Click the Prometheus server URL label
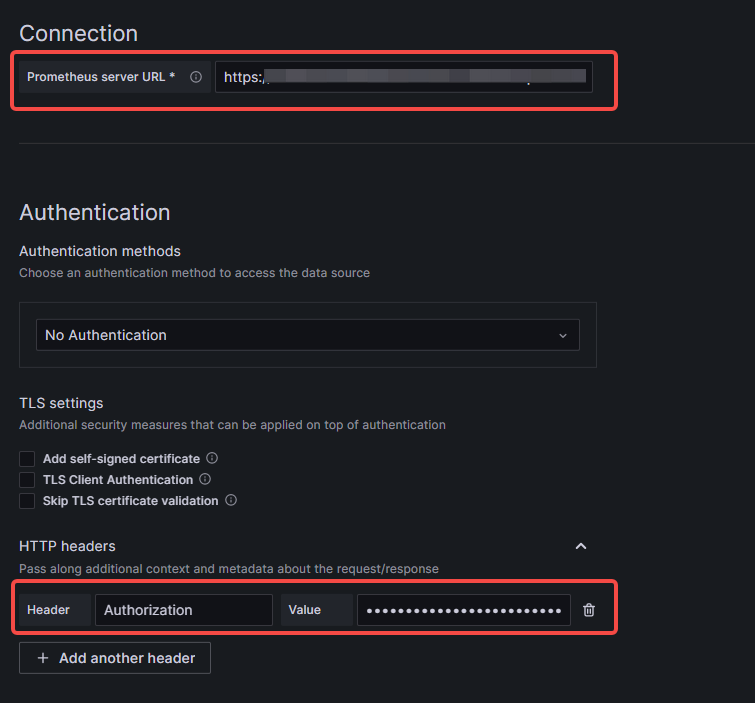This screenshot has height=703, width=755. [101, 77]
